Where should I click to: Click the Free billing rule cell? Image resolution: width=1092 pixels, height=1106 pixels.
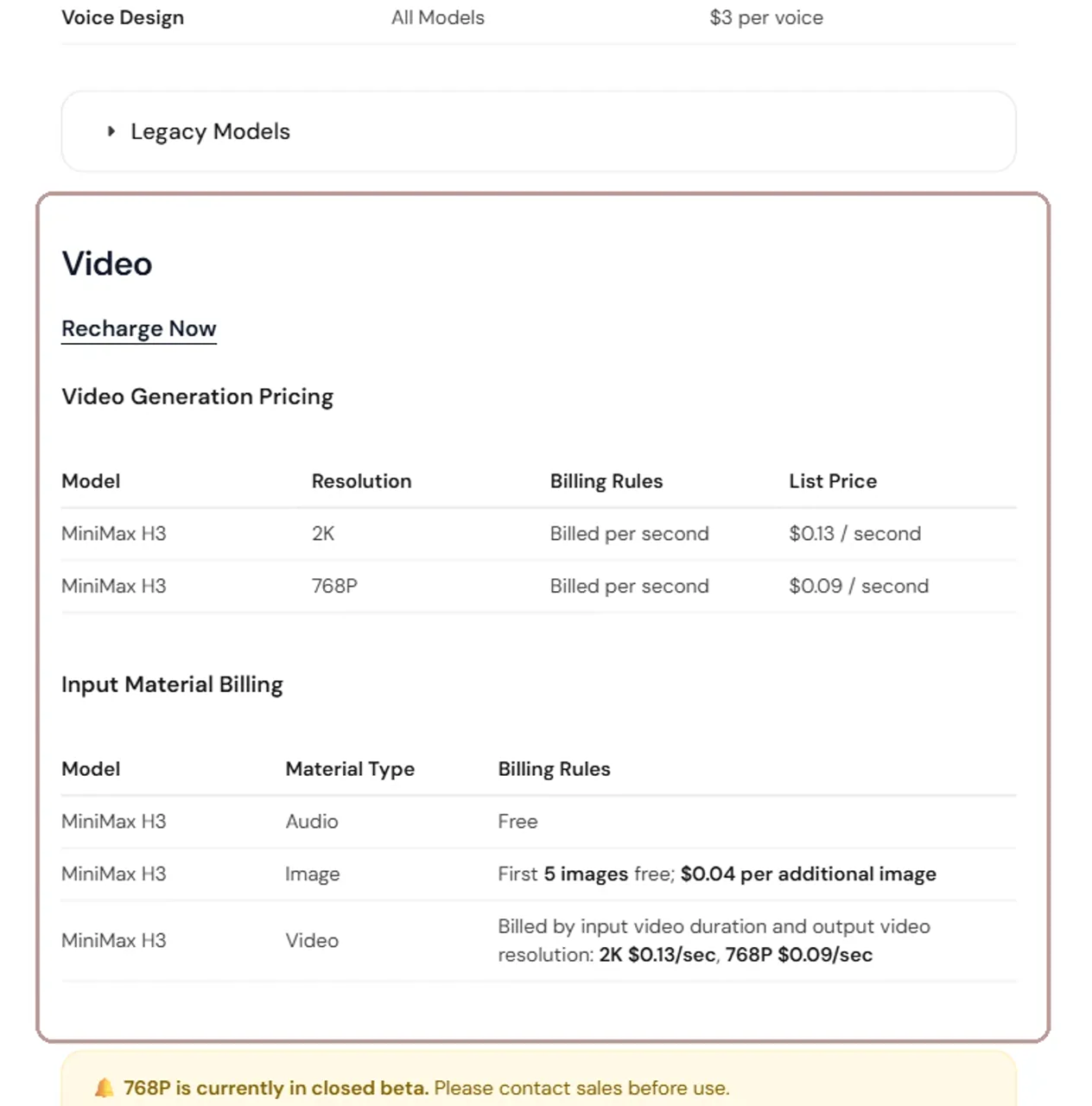pyautogui.click(x=517, y=822)
